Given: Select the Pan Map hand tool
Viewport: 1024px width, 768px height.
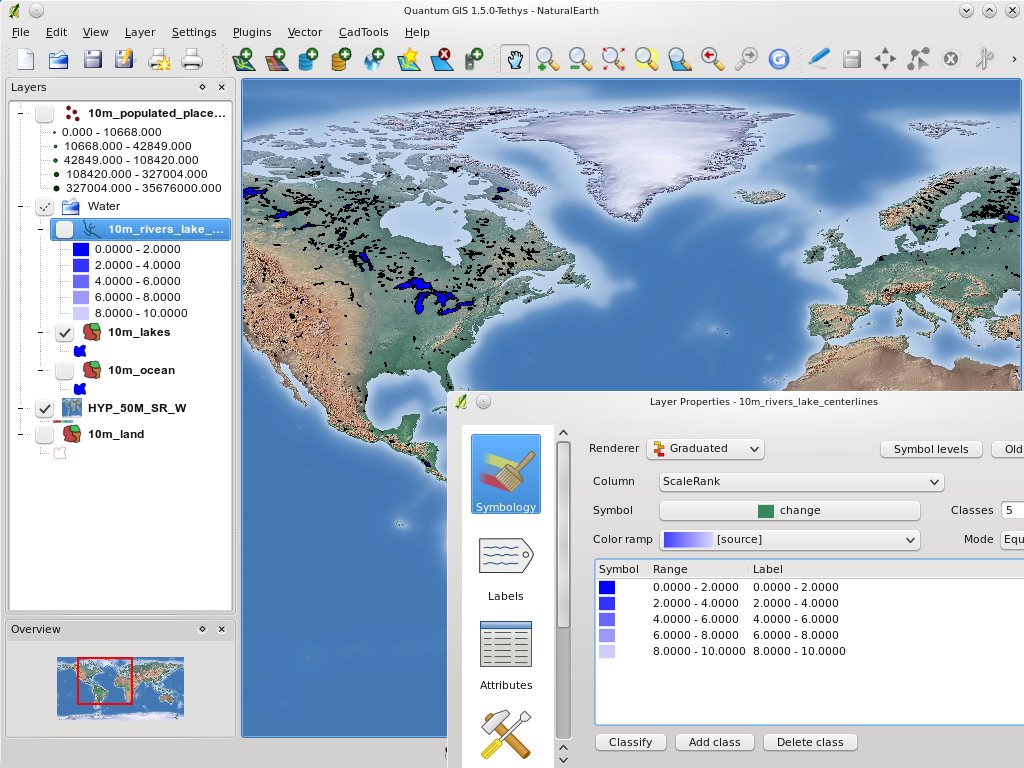Looking at the screenshot, I should (x=514, y=59).
